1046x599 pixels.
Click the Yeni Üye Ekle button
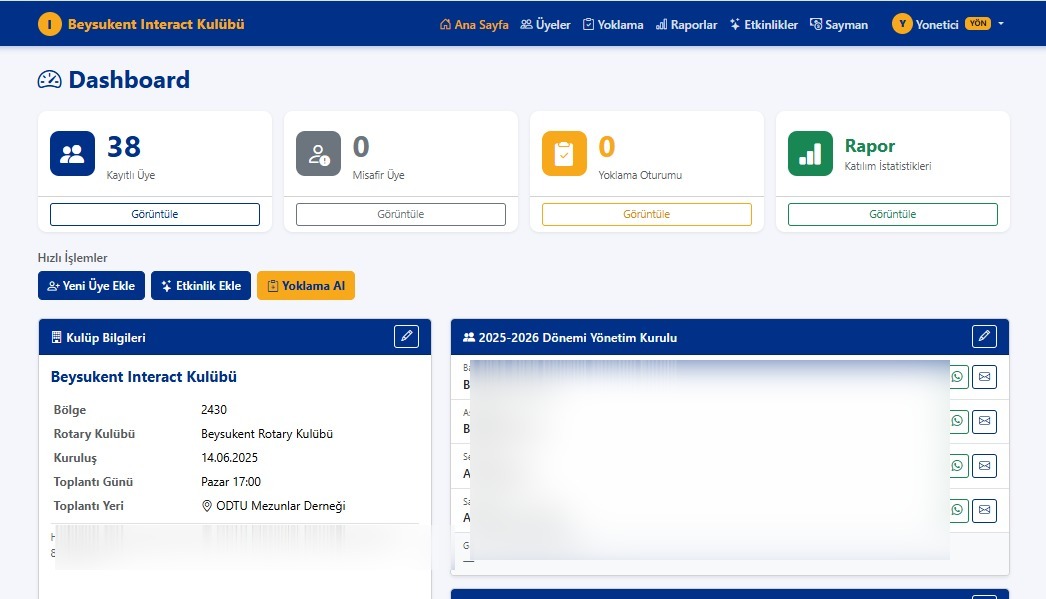[91, 286]
